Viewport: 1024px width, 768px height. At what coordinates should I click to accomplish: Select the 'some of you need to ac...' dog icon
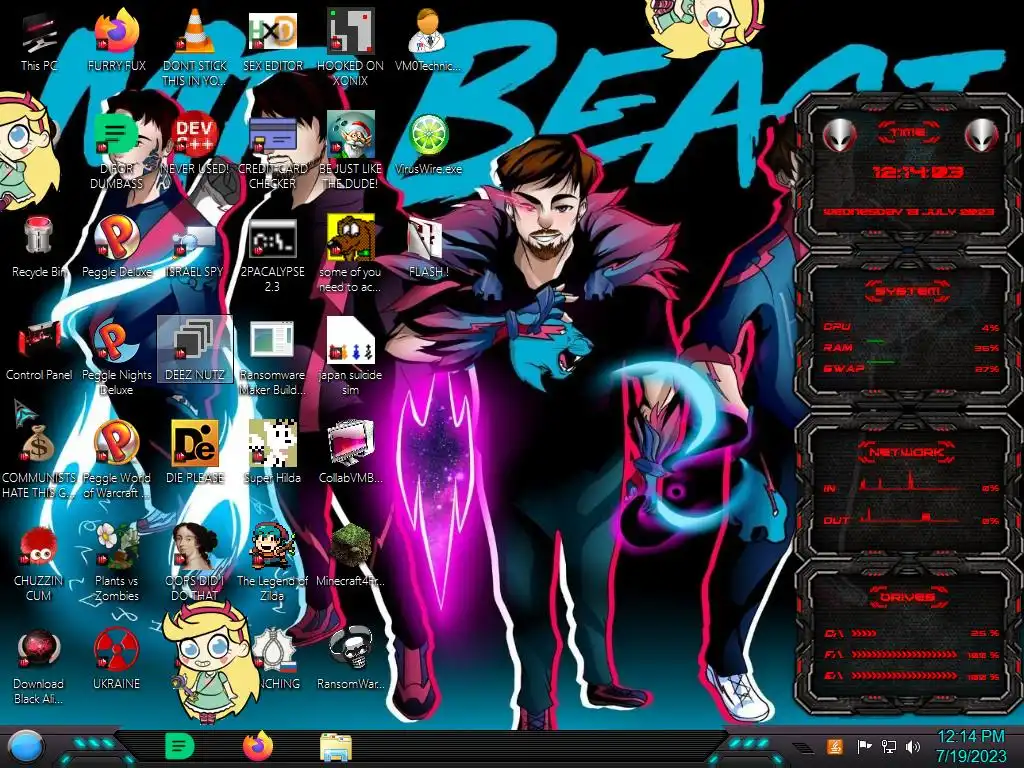click(x=350, y=253)
